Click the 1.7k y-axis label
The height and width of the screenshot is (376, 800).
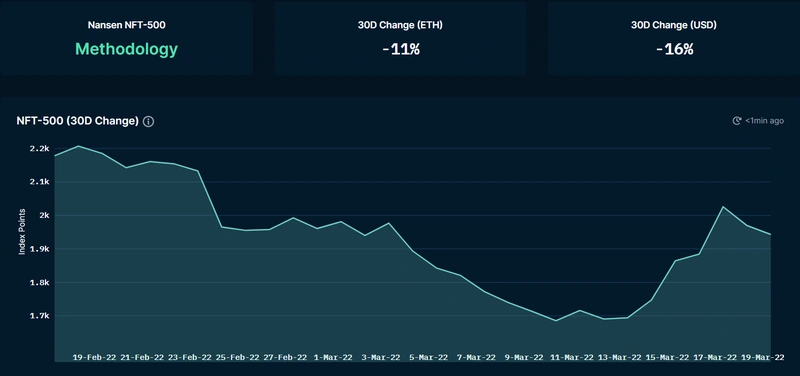pyautogui.click(x=39, y=316)
